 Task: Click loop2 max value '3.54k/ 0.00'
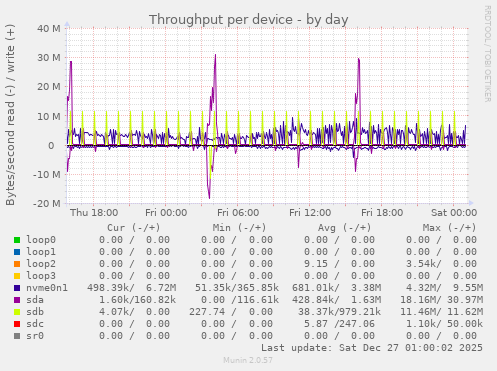tap(441, 264)
